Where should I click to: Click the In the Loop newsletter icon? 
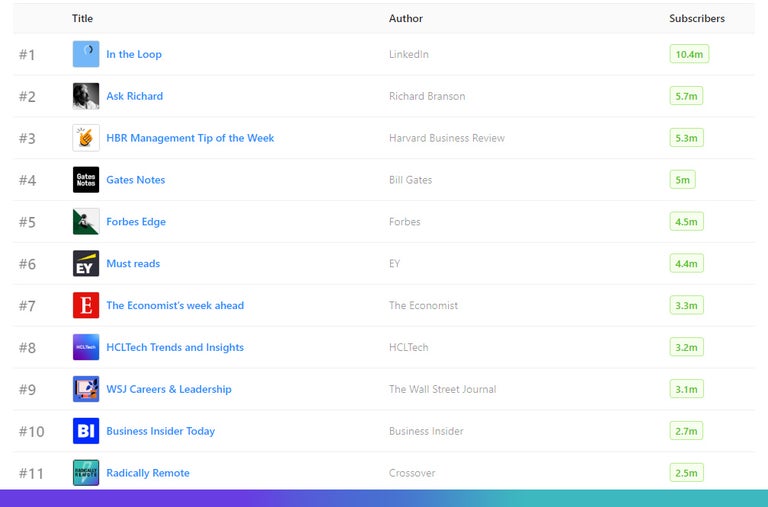pos(86,54)
